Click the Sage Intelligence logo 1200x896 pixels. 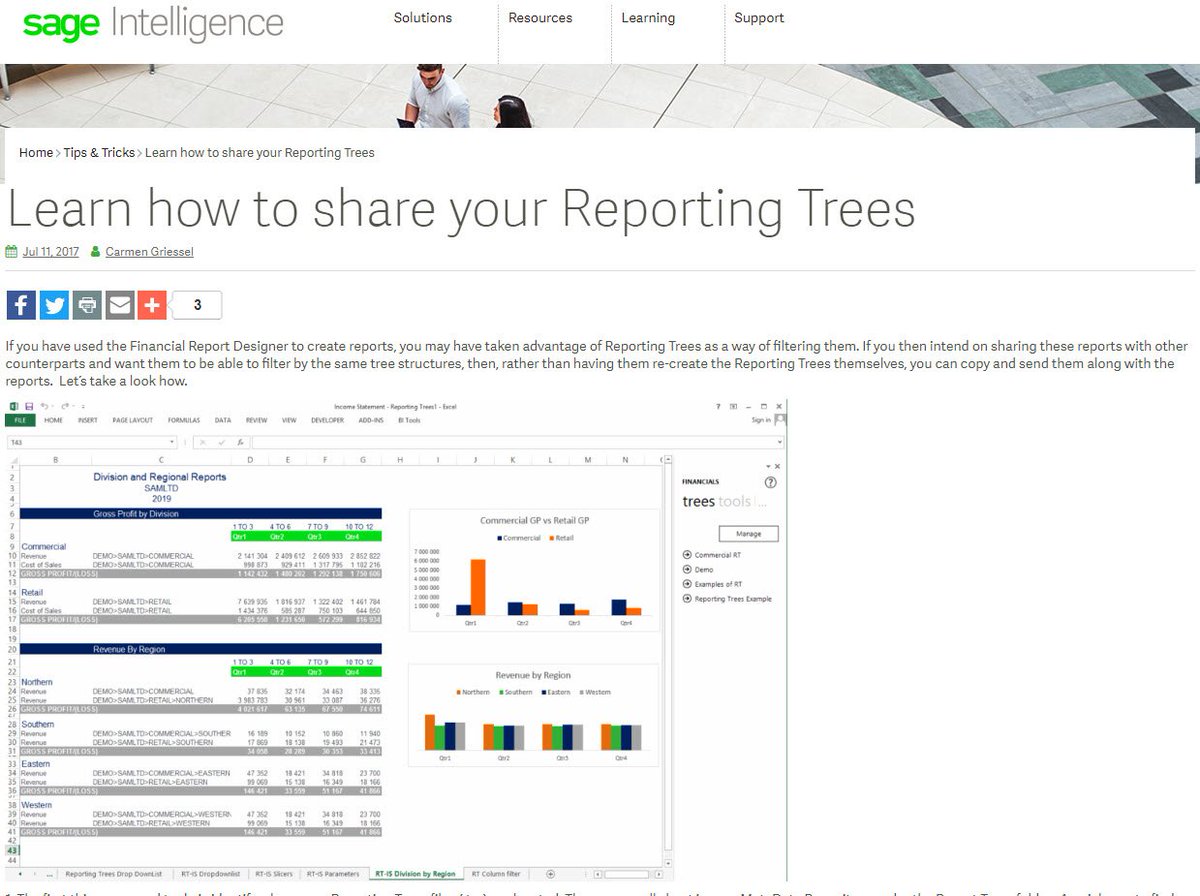click(153, 23)
